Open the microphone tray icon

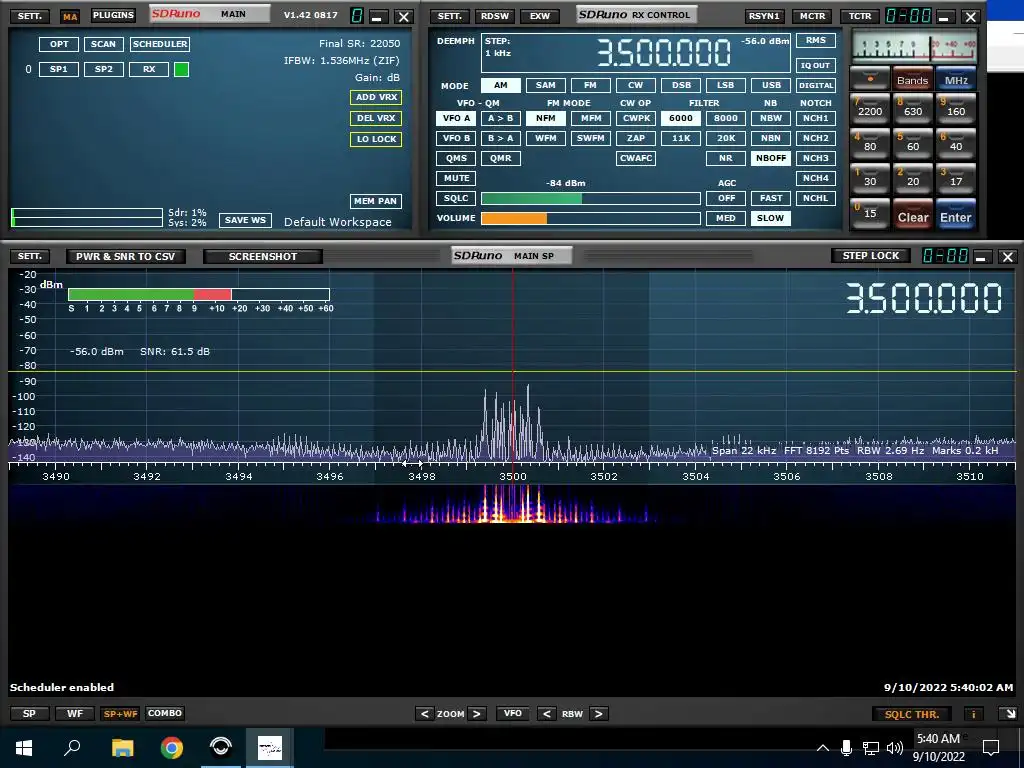tap(846, 748)
